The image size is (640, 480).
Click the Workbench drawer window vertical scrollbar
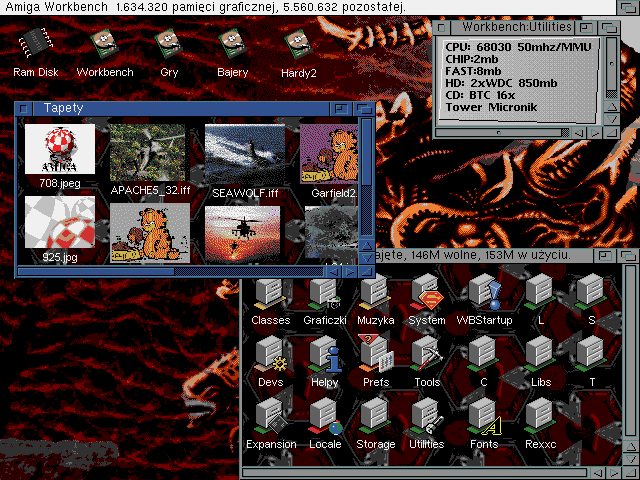[x=631, y=351]
